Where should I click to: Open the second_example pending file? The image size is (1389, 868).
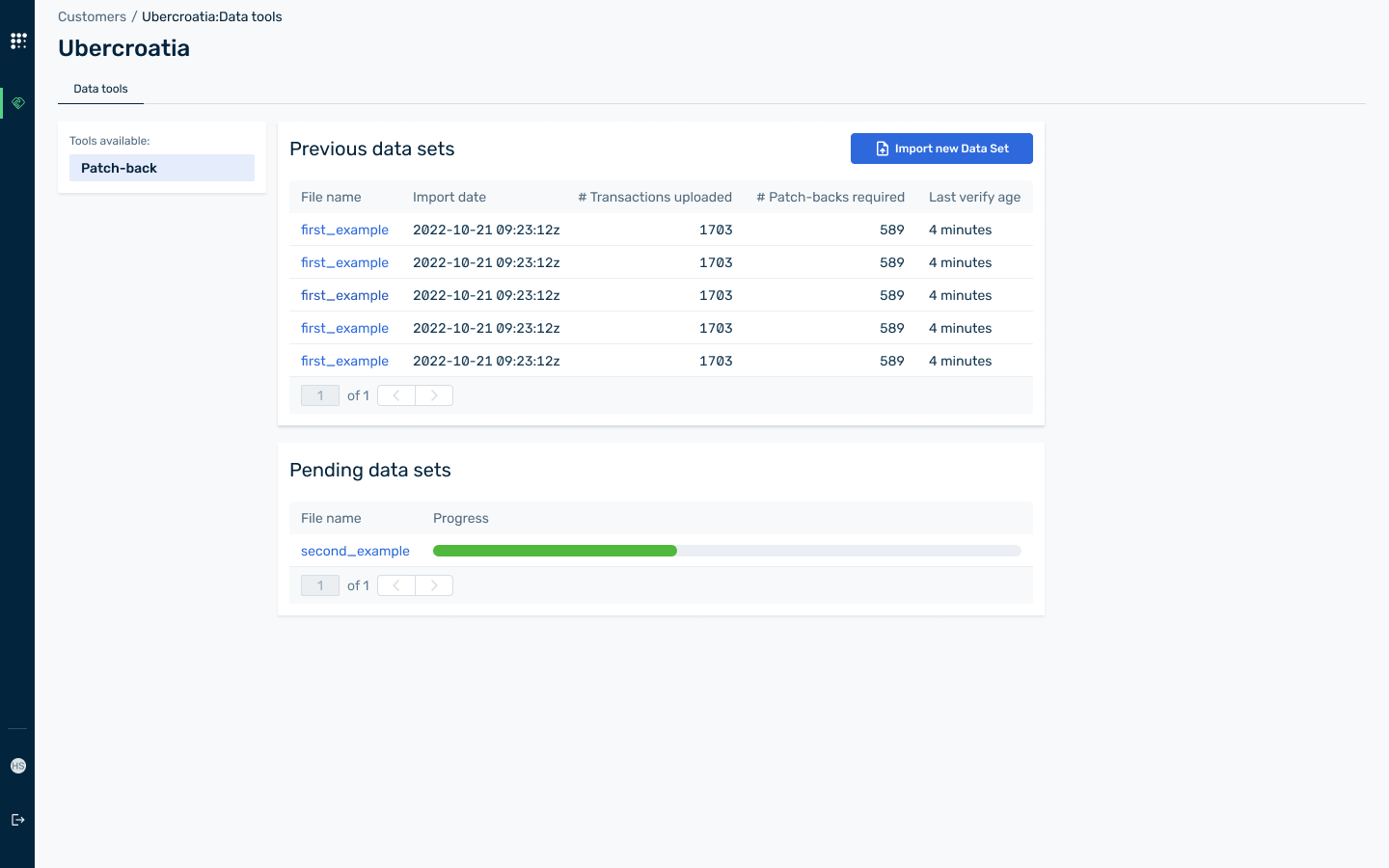(x=355, y=551)
